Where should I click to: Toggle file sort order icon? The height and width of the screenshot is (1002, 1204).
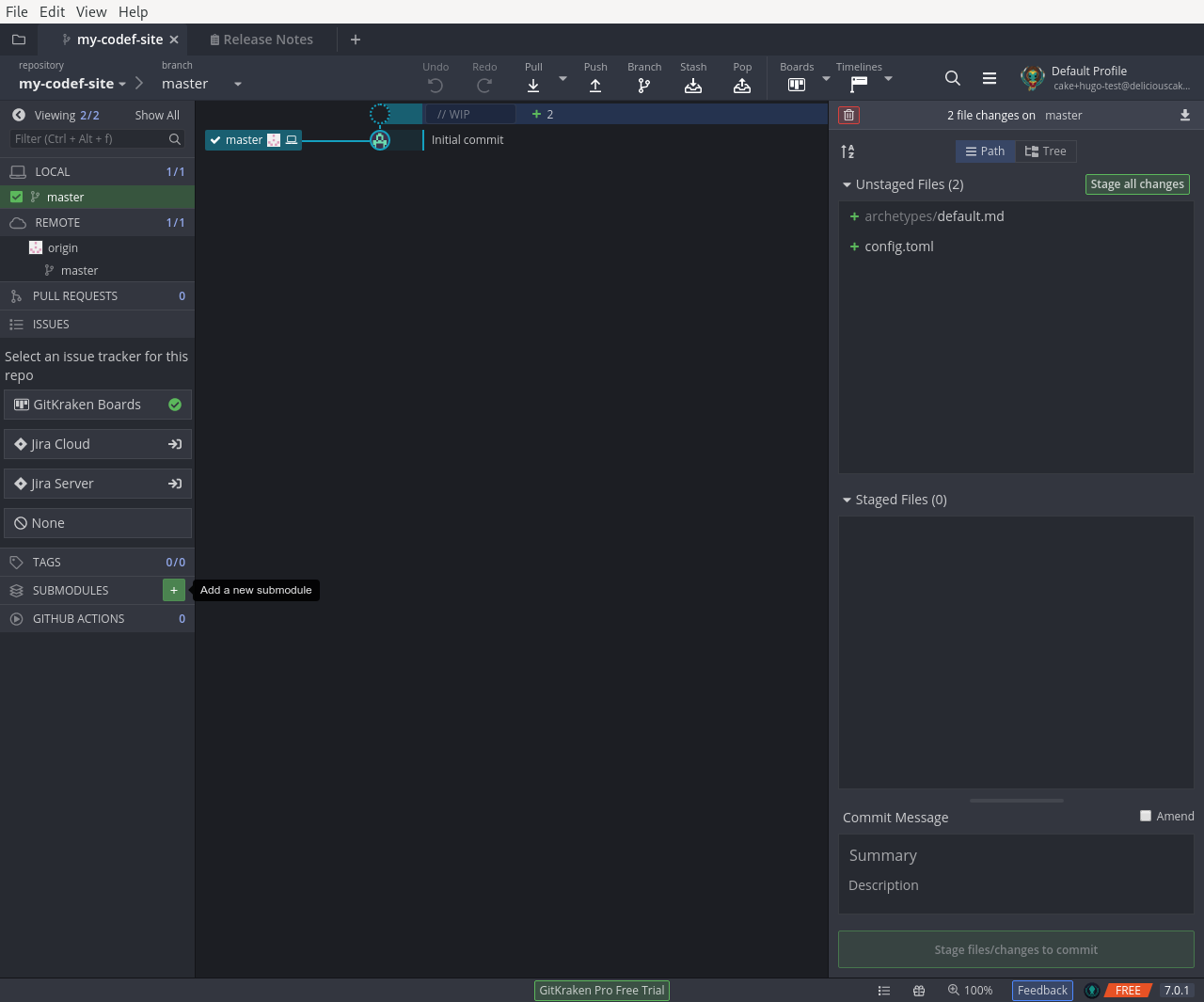click(848, 151)
